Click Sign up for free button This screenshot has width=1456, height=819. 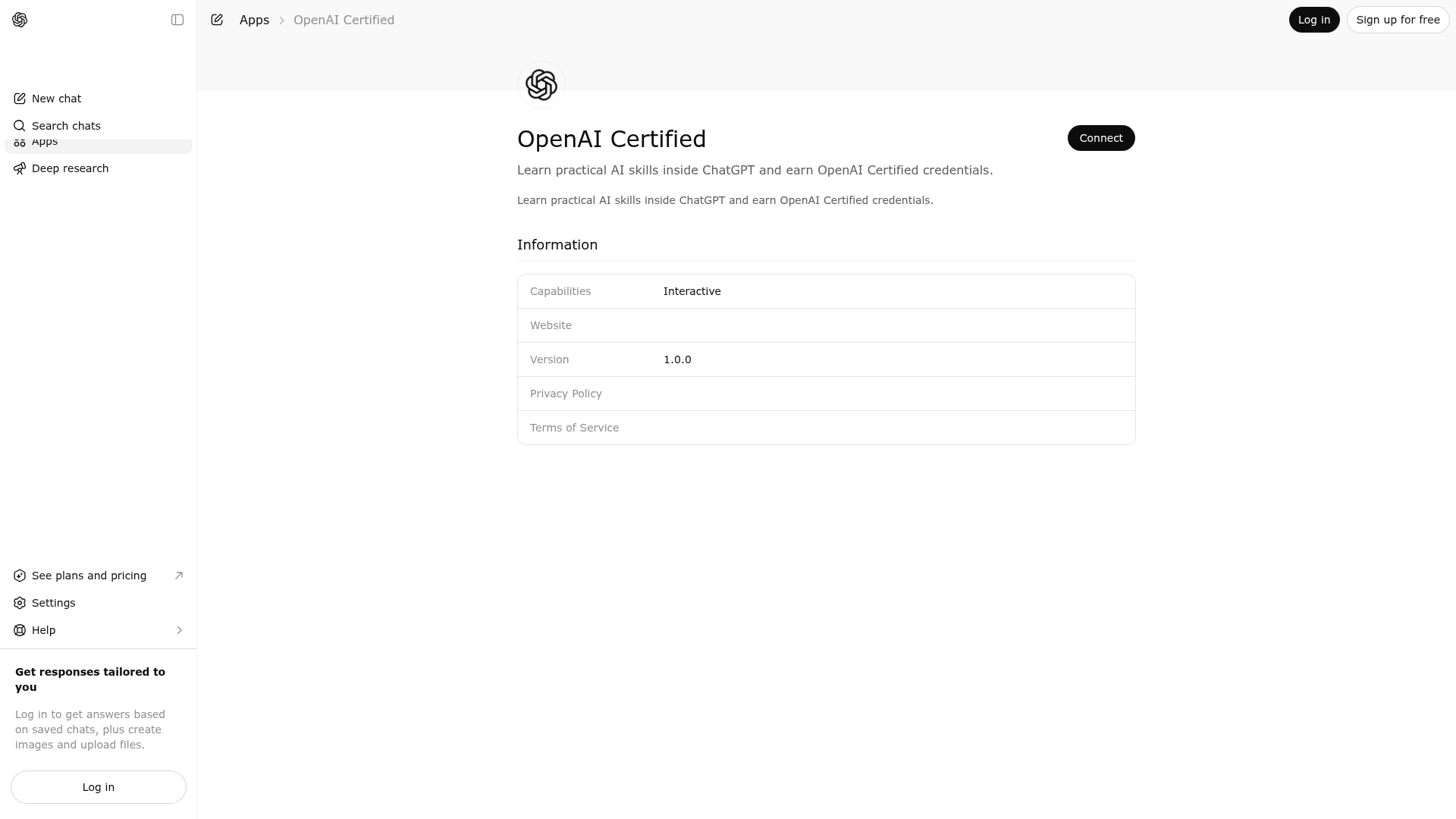[x=1398, y=20]
